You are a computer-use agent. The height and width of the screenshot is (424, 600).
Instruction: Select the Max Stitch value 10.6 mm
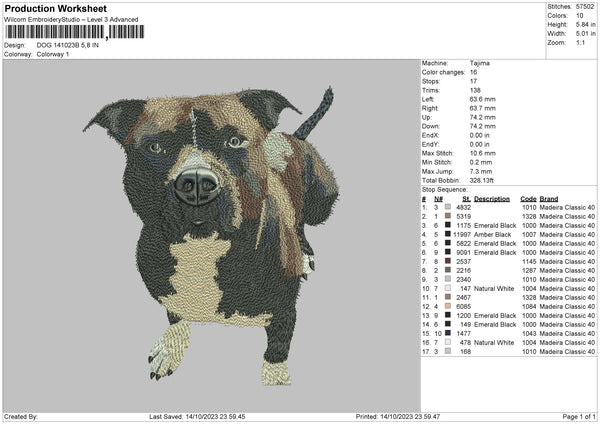[483, 153]
